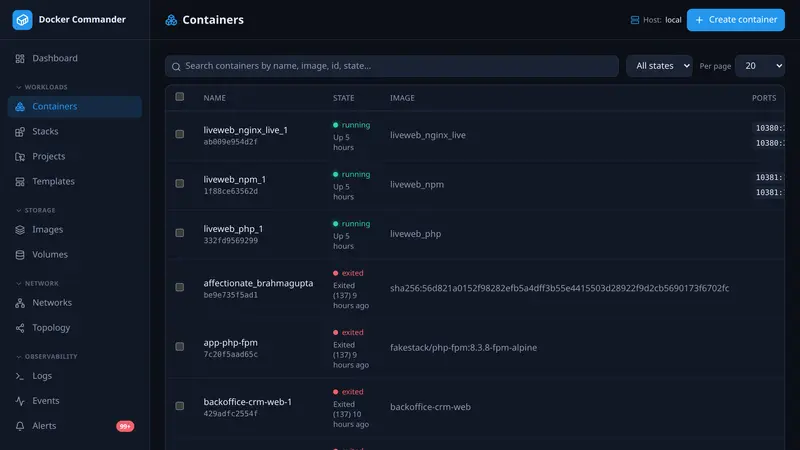
Task: Click the running status of liveweb_npm_1
Action: (352, 174)
